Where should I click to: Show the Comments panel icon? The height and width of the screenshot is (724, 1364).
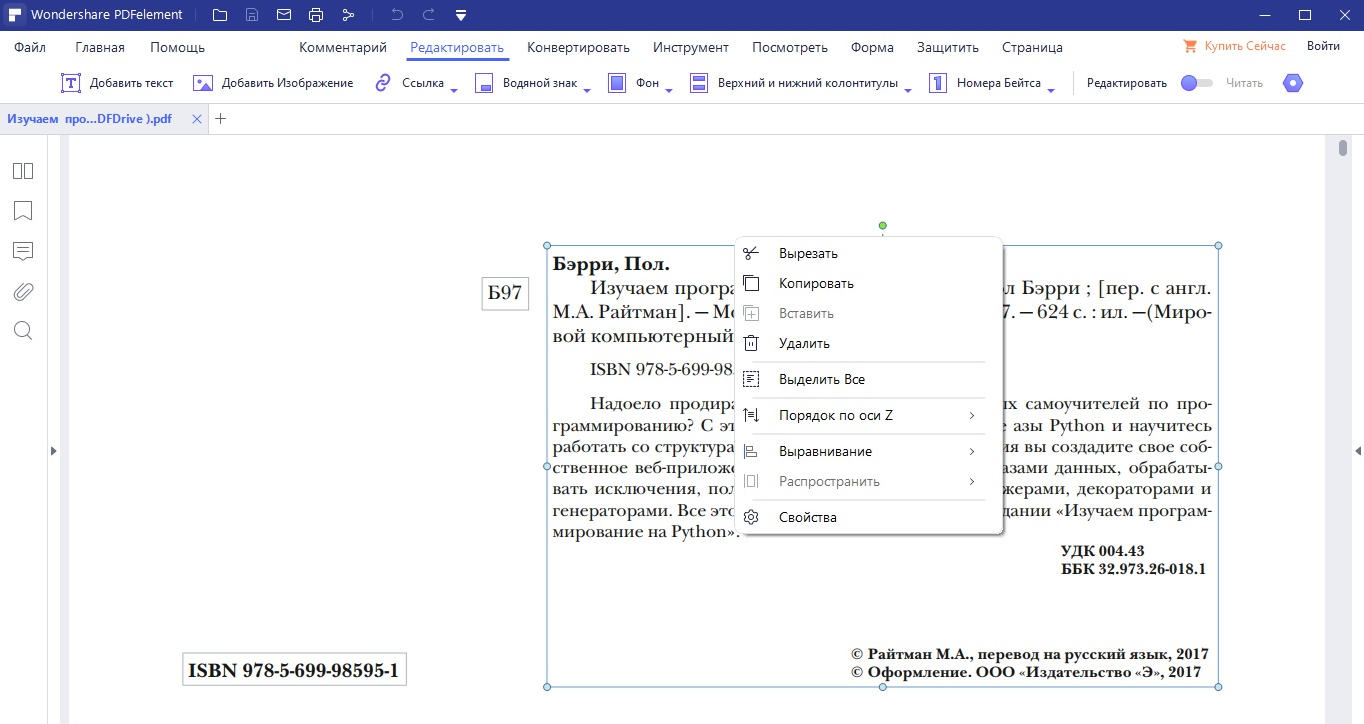(23, 251)
